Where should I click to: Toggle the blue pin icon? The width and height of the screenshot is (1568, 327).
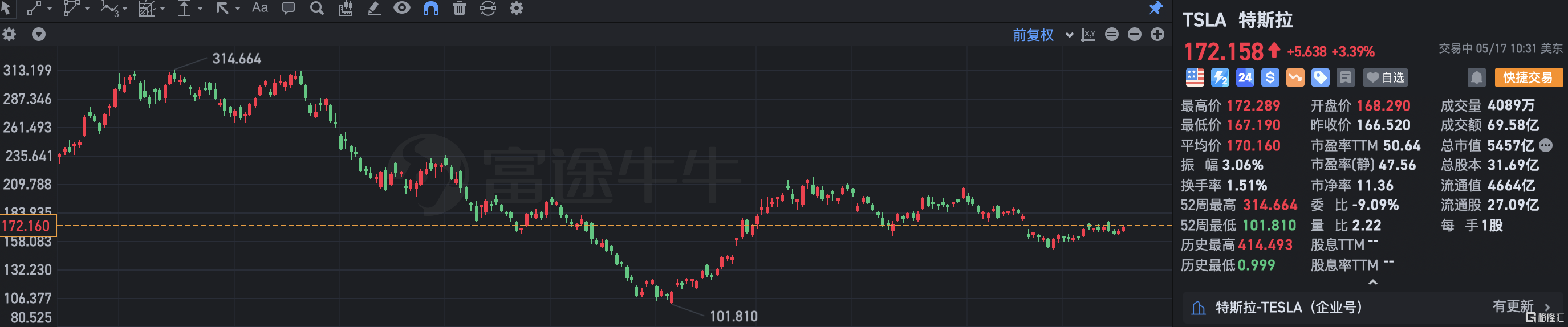(x=1155, y=8)
